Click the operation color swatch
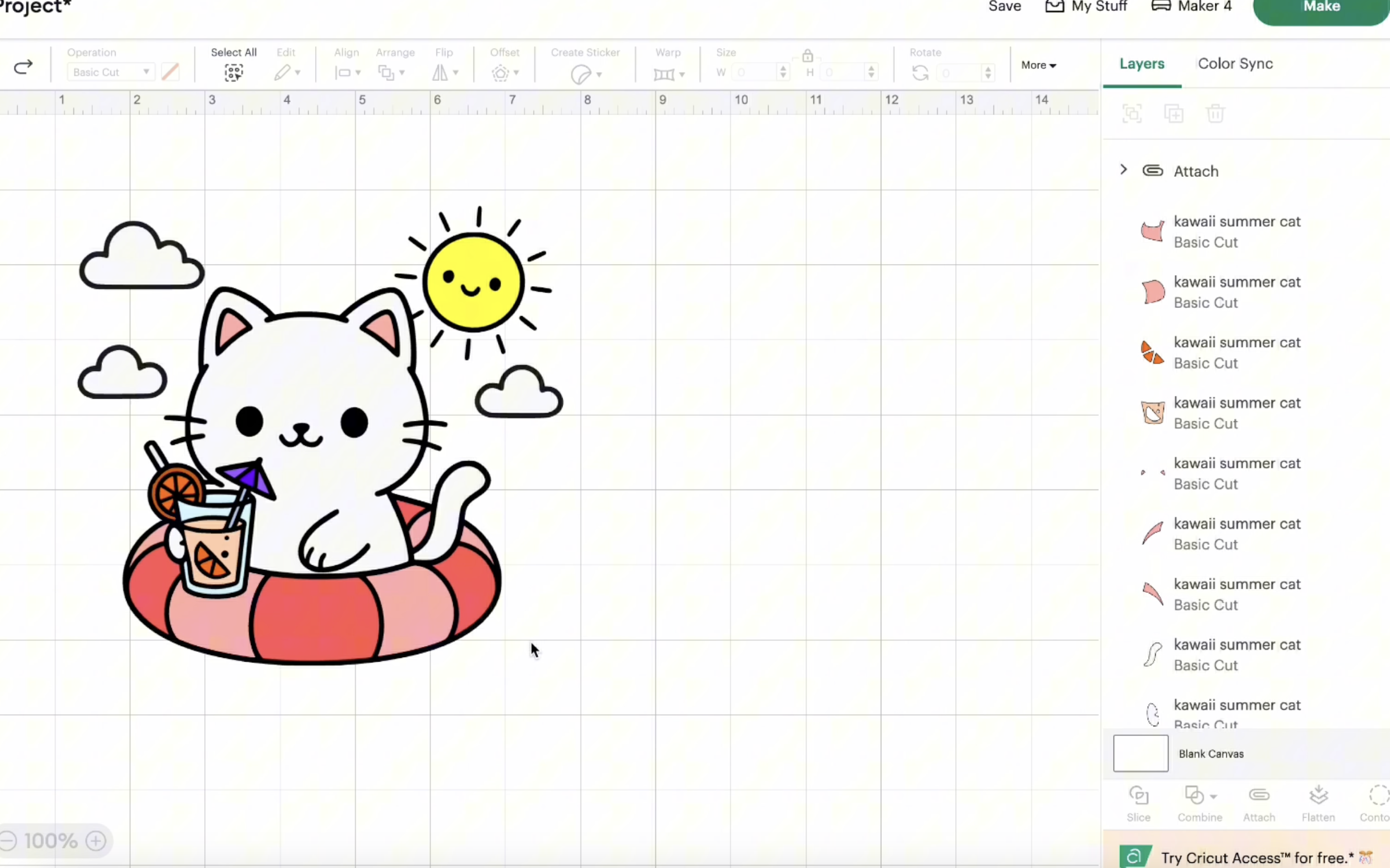This screenshot has height=868, width=1390. (170, 72)
